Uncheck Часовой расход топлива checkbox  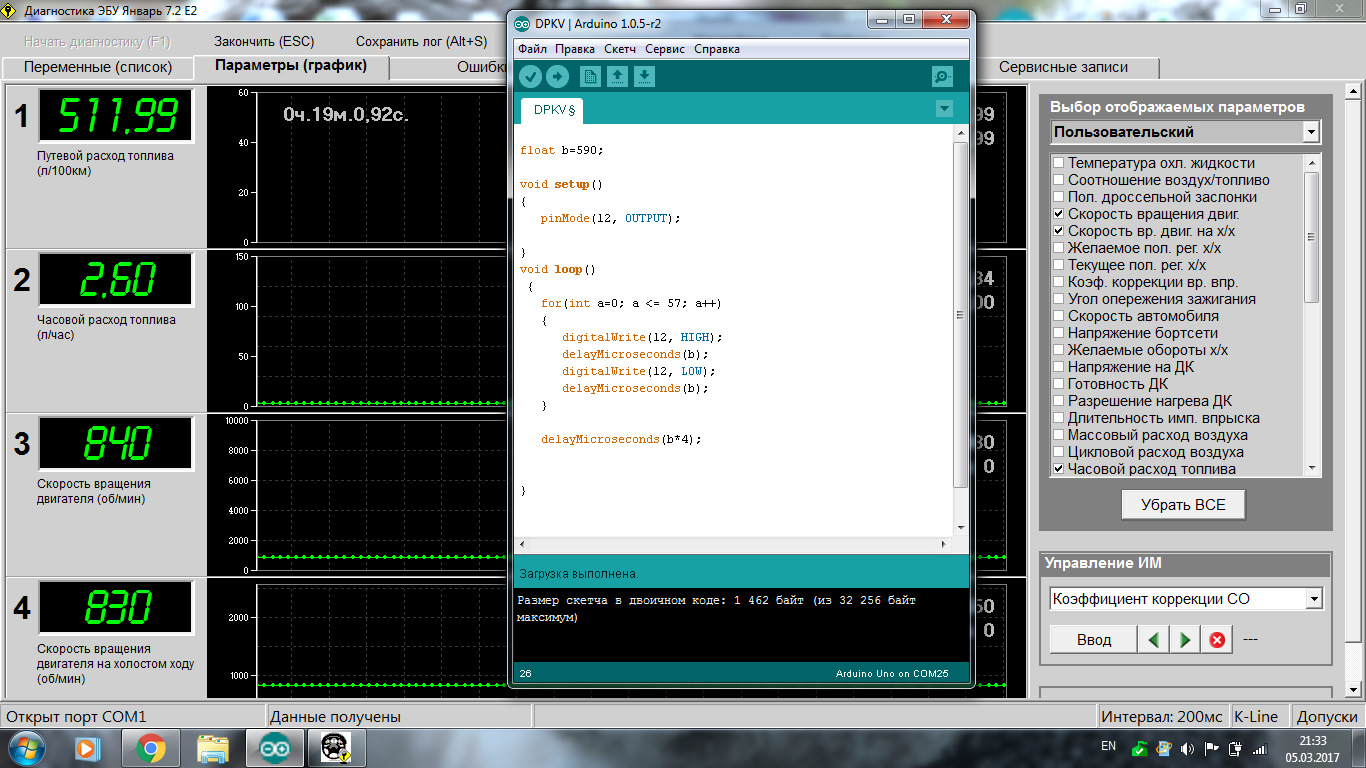[1059, 469]
